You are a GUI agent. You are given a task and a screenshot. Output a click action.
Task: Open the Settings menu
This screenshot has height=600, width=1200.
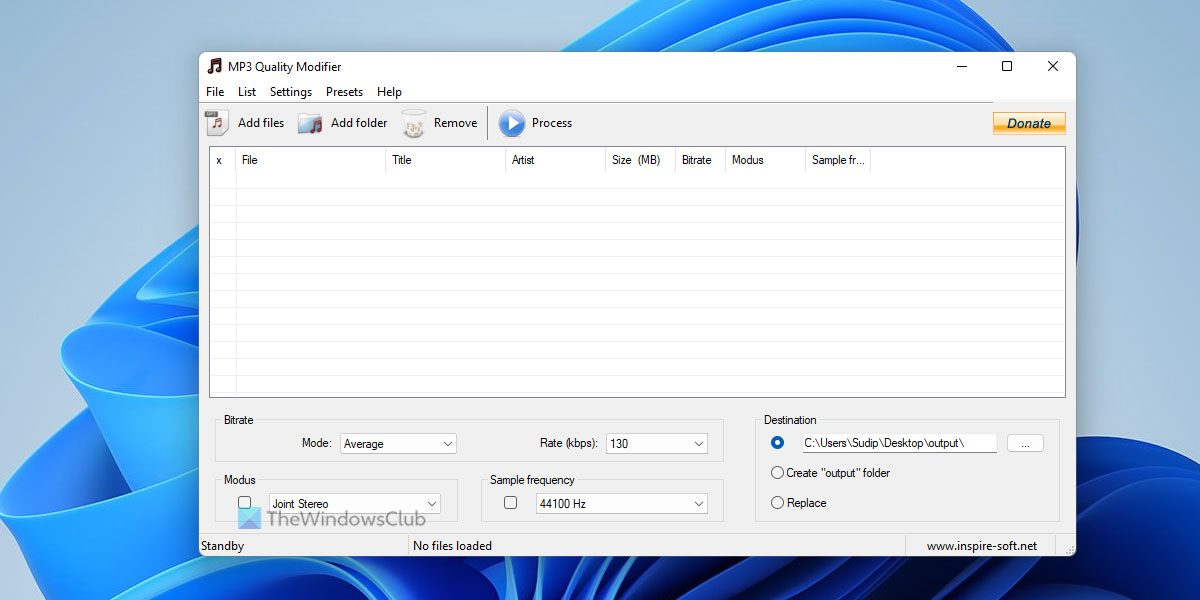coord(291,92)
